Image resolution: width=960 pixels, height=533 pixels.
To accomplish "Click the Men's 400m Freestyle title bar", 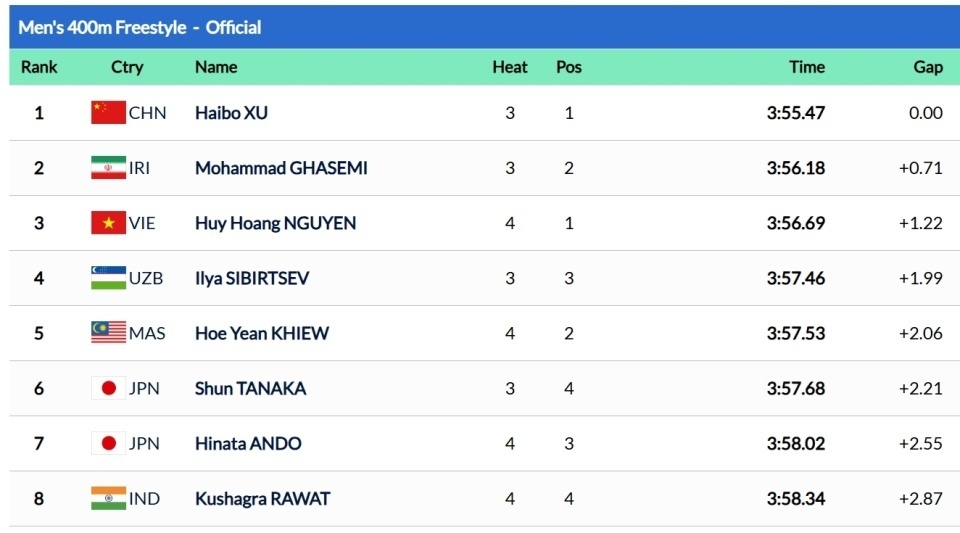I will 140,27.
